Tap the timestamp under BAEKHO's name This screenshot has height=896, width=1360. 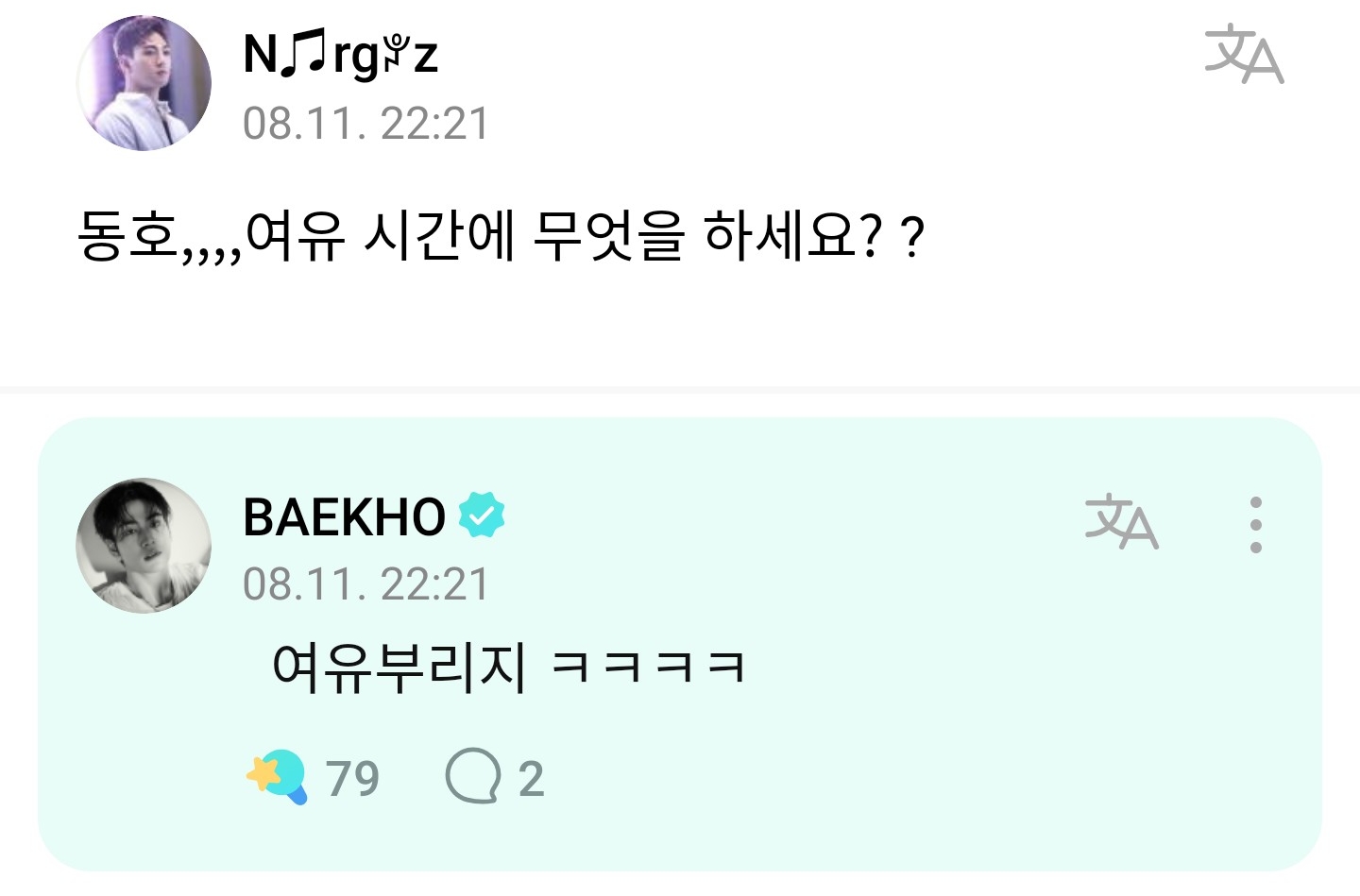click(366, 584)
